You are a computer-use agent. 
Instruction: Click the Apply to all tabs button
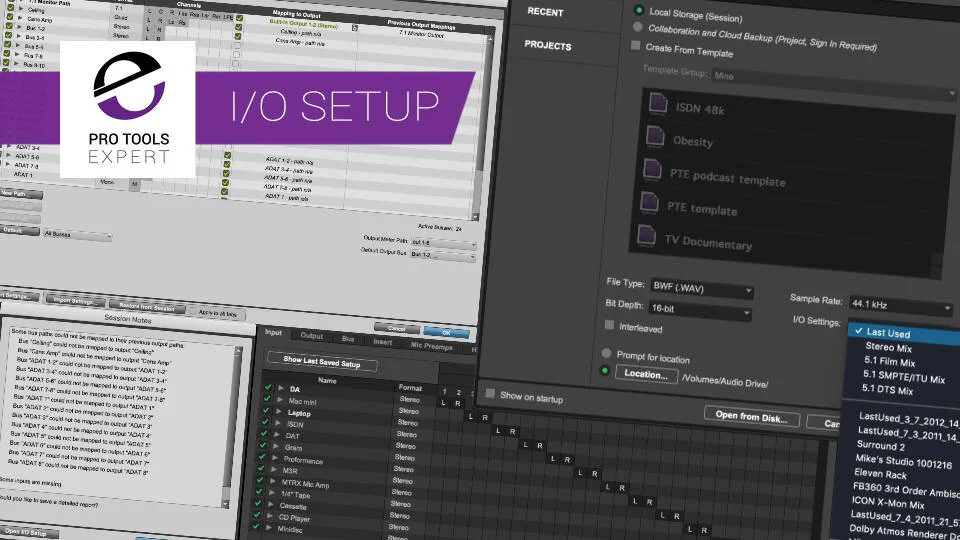pyautogui.click(x=217, y=313)
